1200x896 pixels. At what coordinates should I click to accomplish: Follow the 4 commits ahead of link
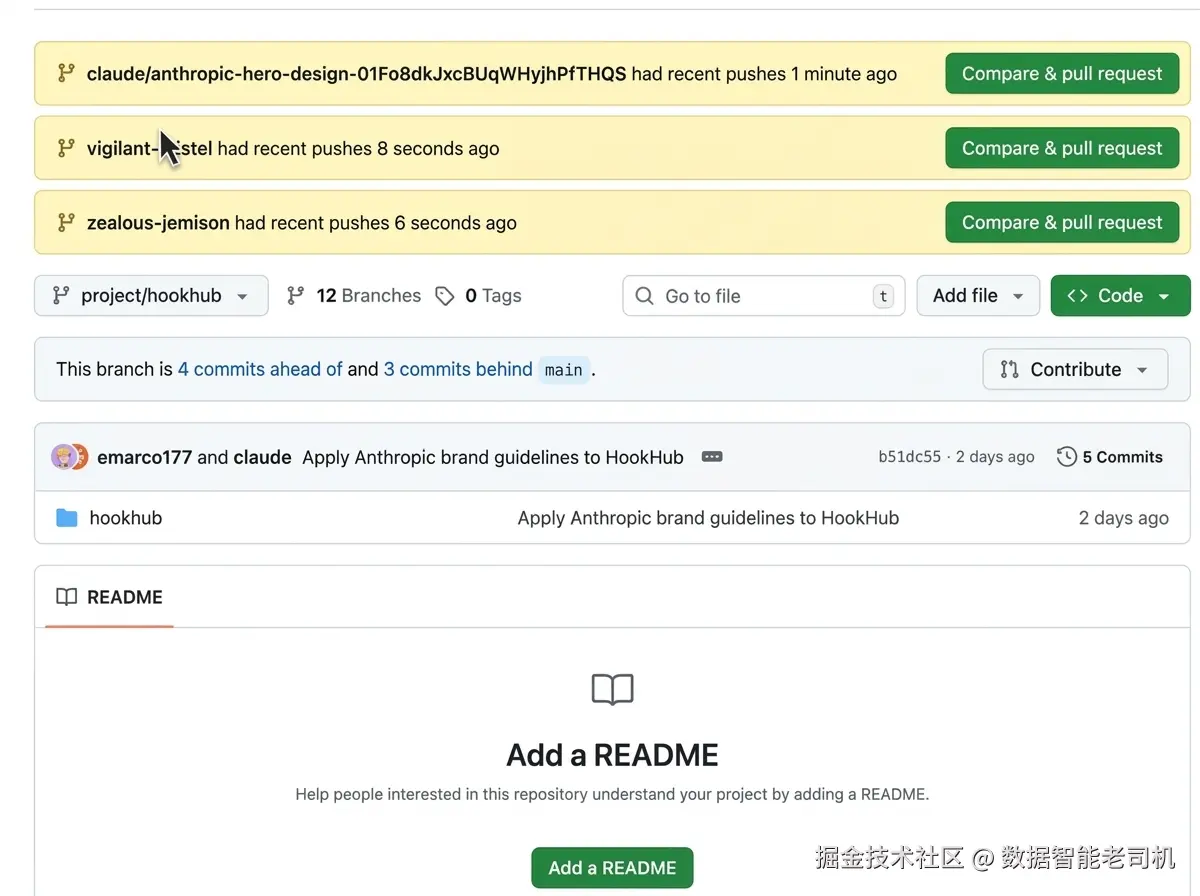point(260,369)
